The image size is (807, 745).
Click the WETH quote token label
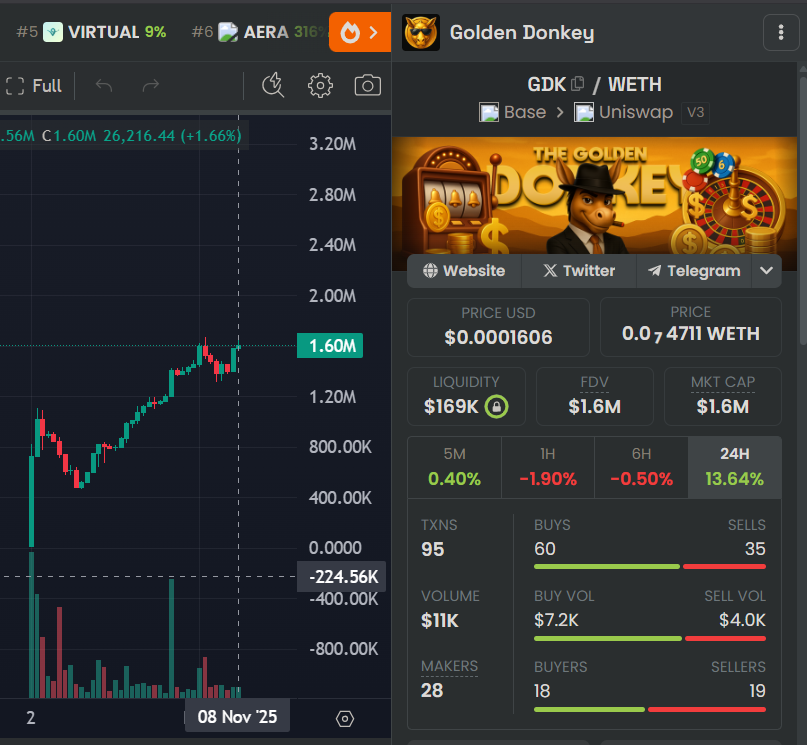635,84
